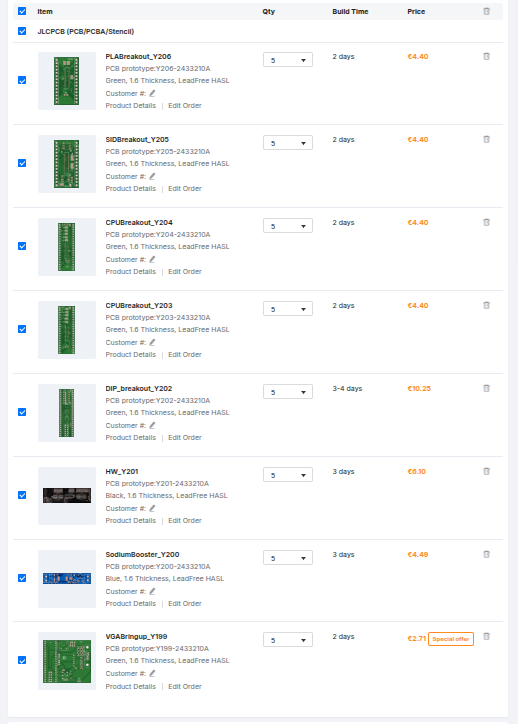Click Edit Order for HW_Y201
Viewport: 518px width, 724px height.
[x=185, y=520]
